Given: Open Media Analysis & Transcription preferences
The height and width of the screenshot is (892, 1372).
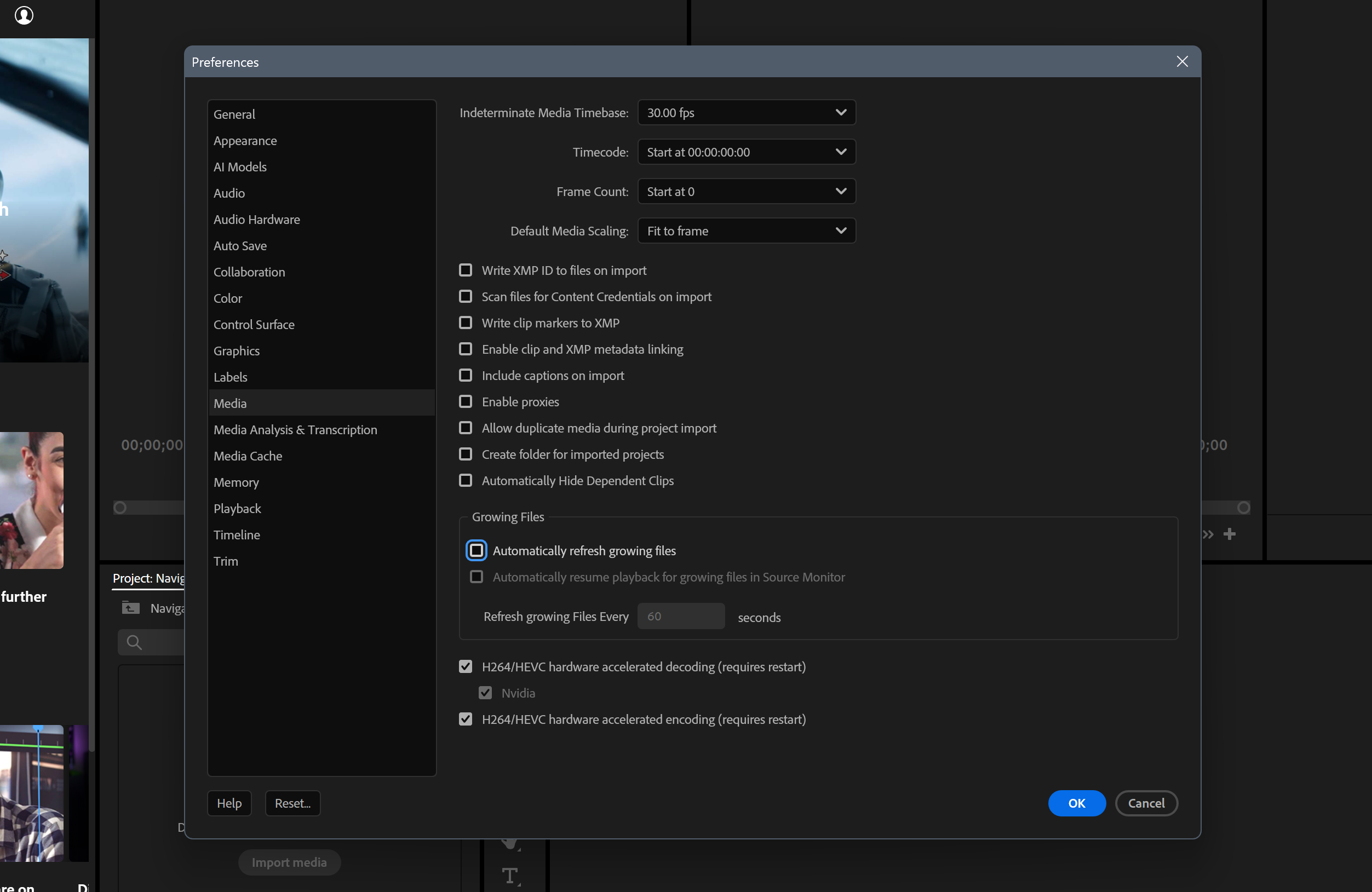Looking at the screenshot, I should click(322, 430).
